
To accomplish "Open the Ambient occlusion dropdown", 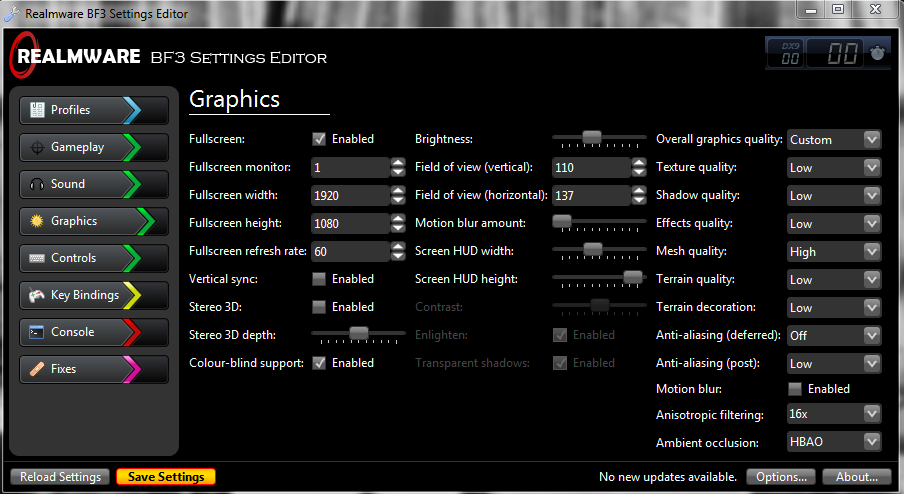I will (x=834, y=442).
